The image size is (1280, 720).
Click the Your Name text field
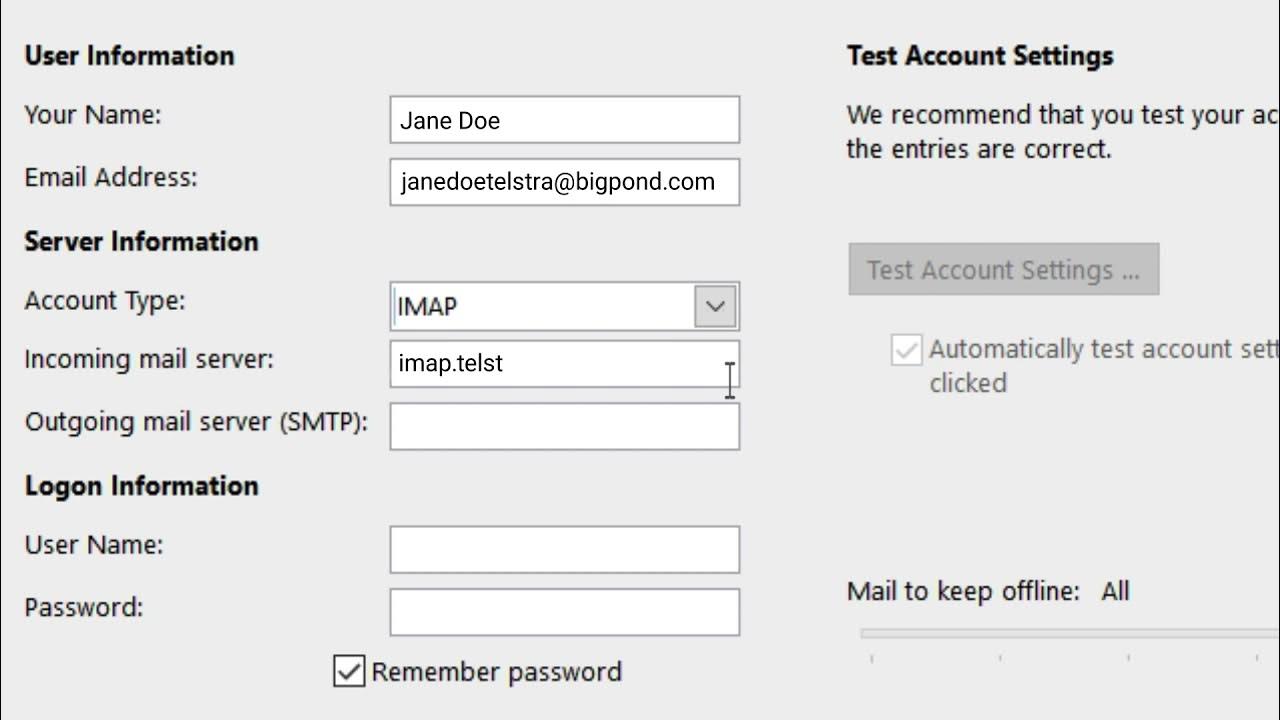tap(564, 120)
